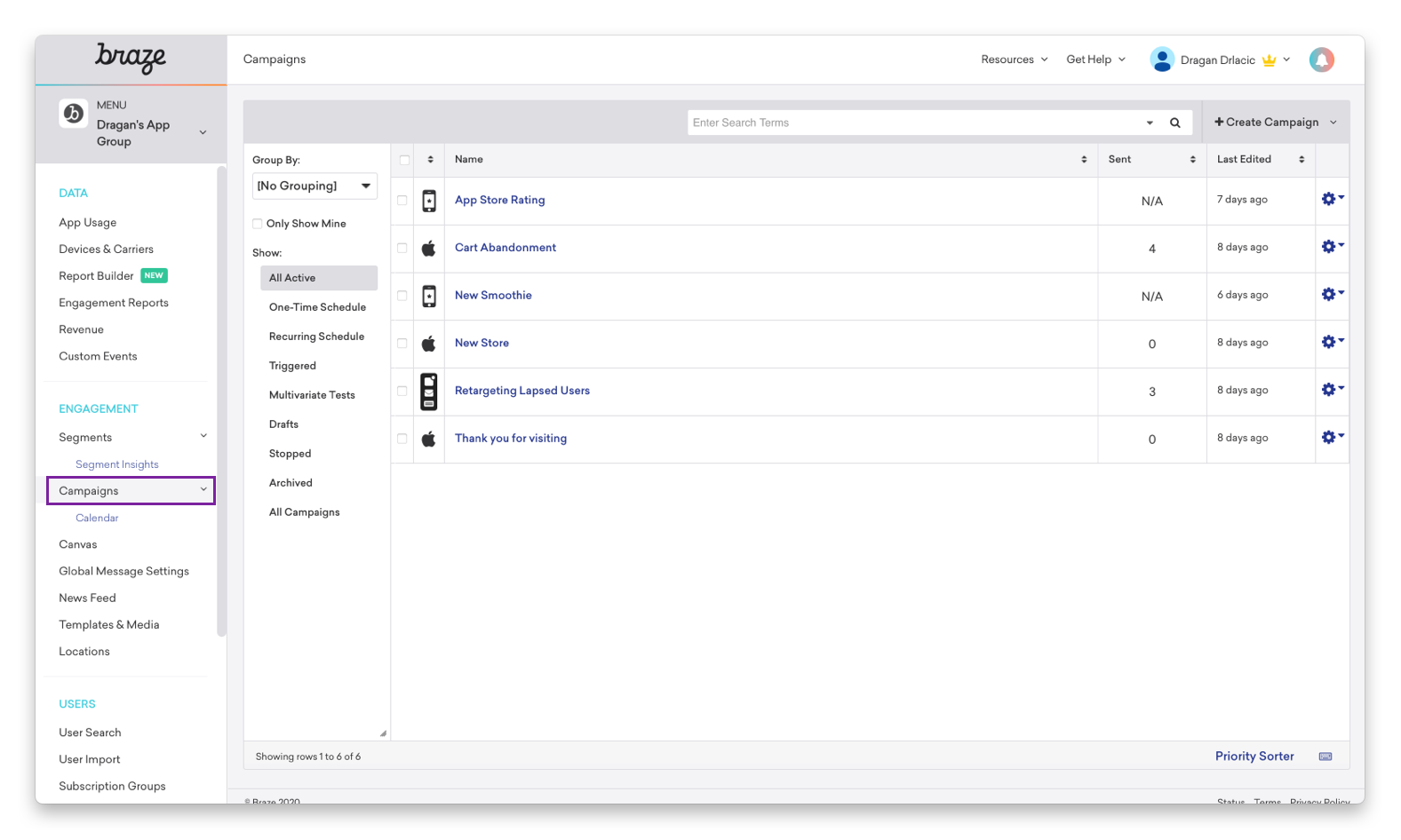The height and width of the screenshot is (840, 1401).
Task: Open gear menu for New Smoothie
Action: click(x=1332, y=294)
